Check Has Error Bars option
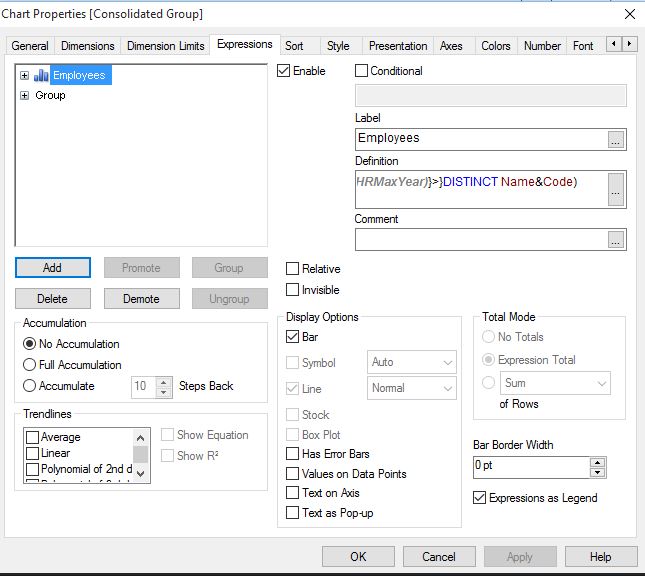 [x=292, y=454]
